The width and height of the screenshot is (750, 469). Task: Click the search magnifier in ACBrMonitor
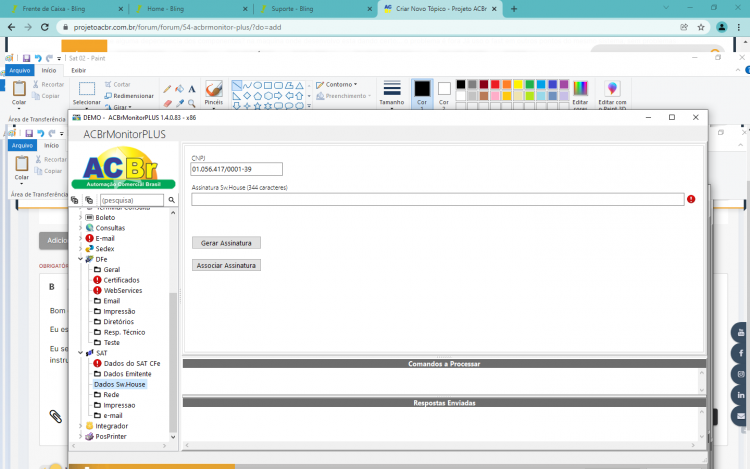click(x=171, y=200)
